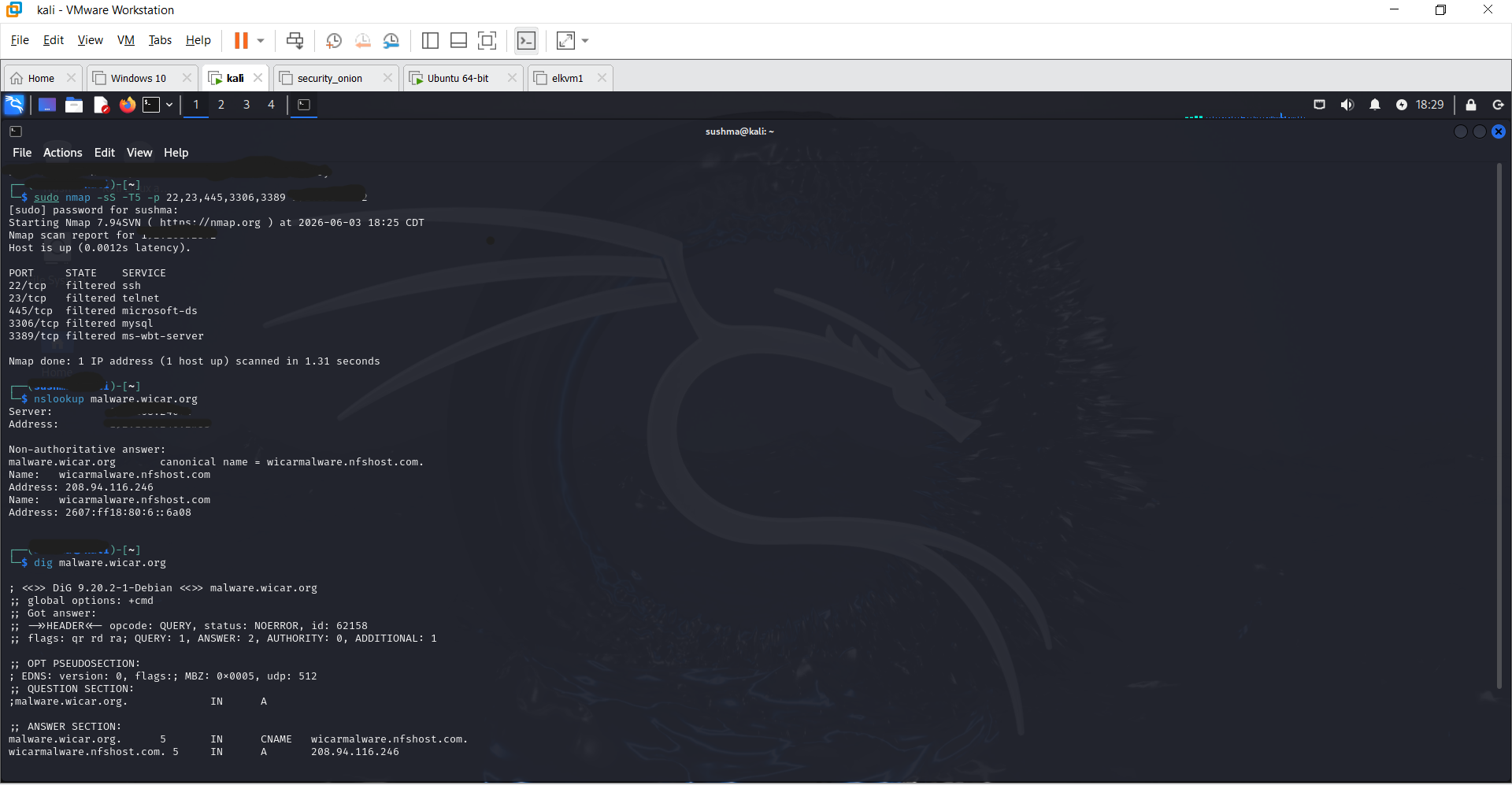
Task: Switch to workspace 1
Action: [x=196, y=105]
